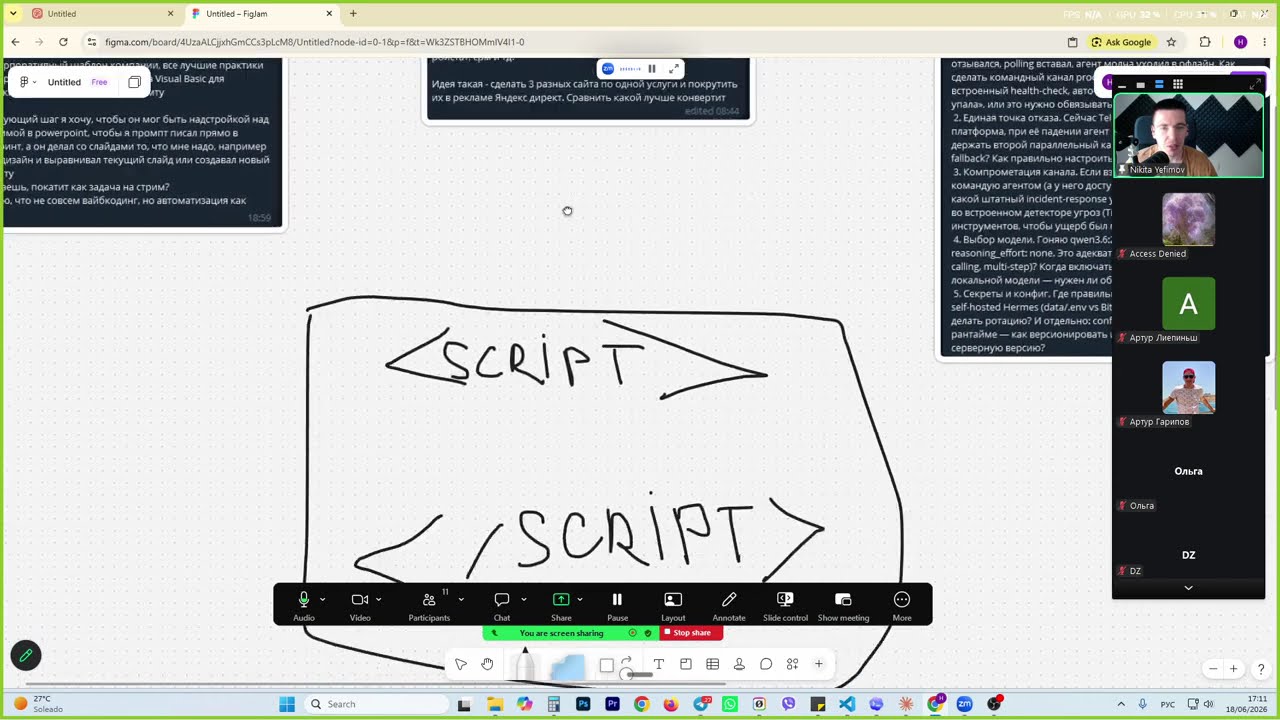Click the green pencil button at left

[x=26, y=656]
